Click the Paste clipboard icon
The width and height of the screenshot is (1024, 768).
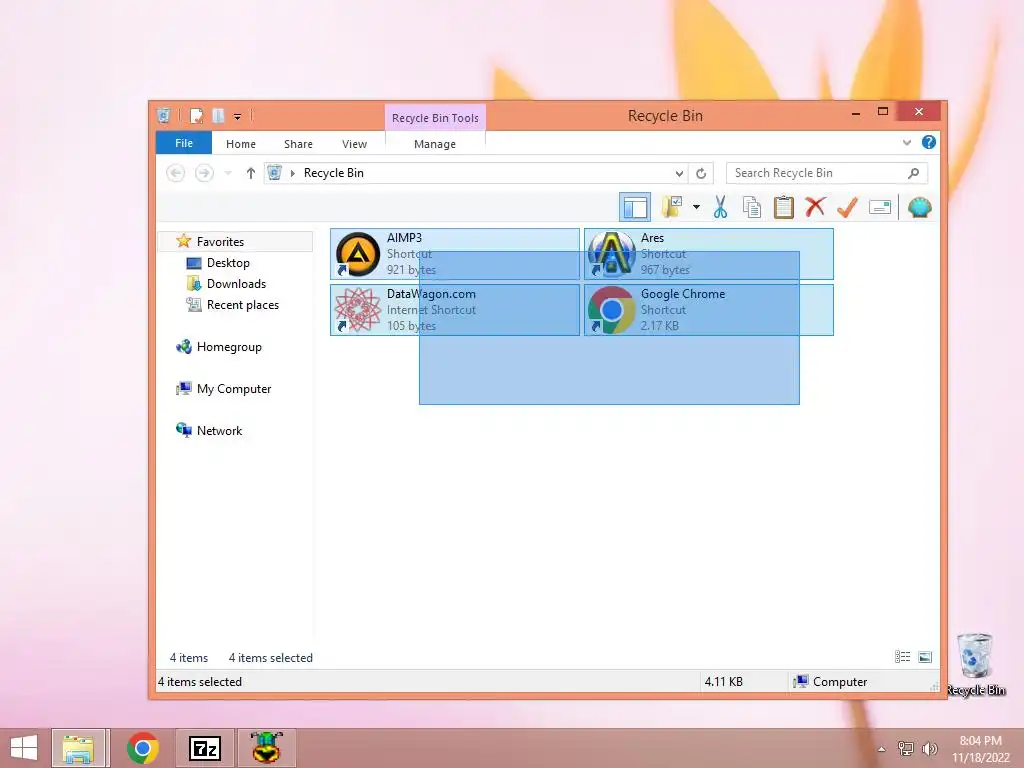[783, 207]
